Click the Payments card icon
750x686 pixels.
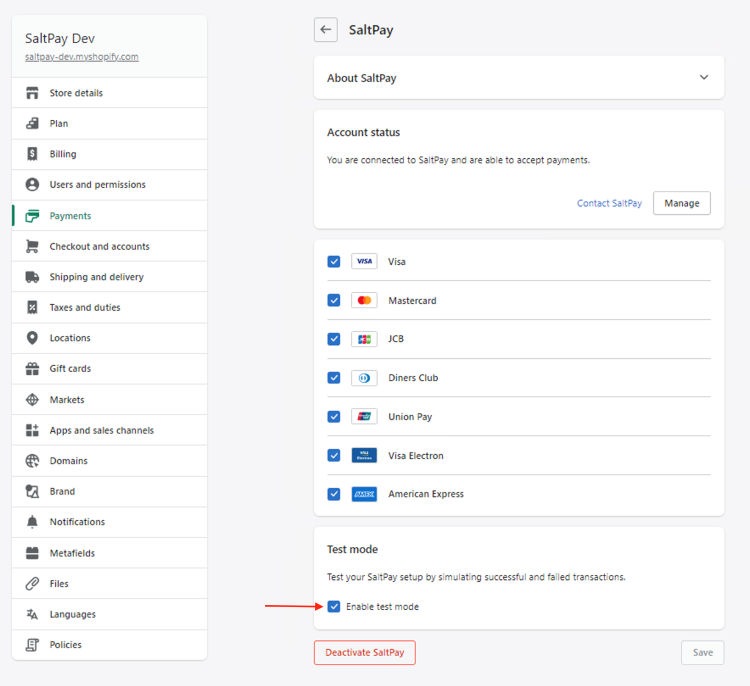(x=32, y=216)
